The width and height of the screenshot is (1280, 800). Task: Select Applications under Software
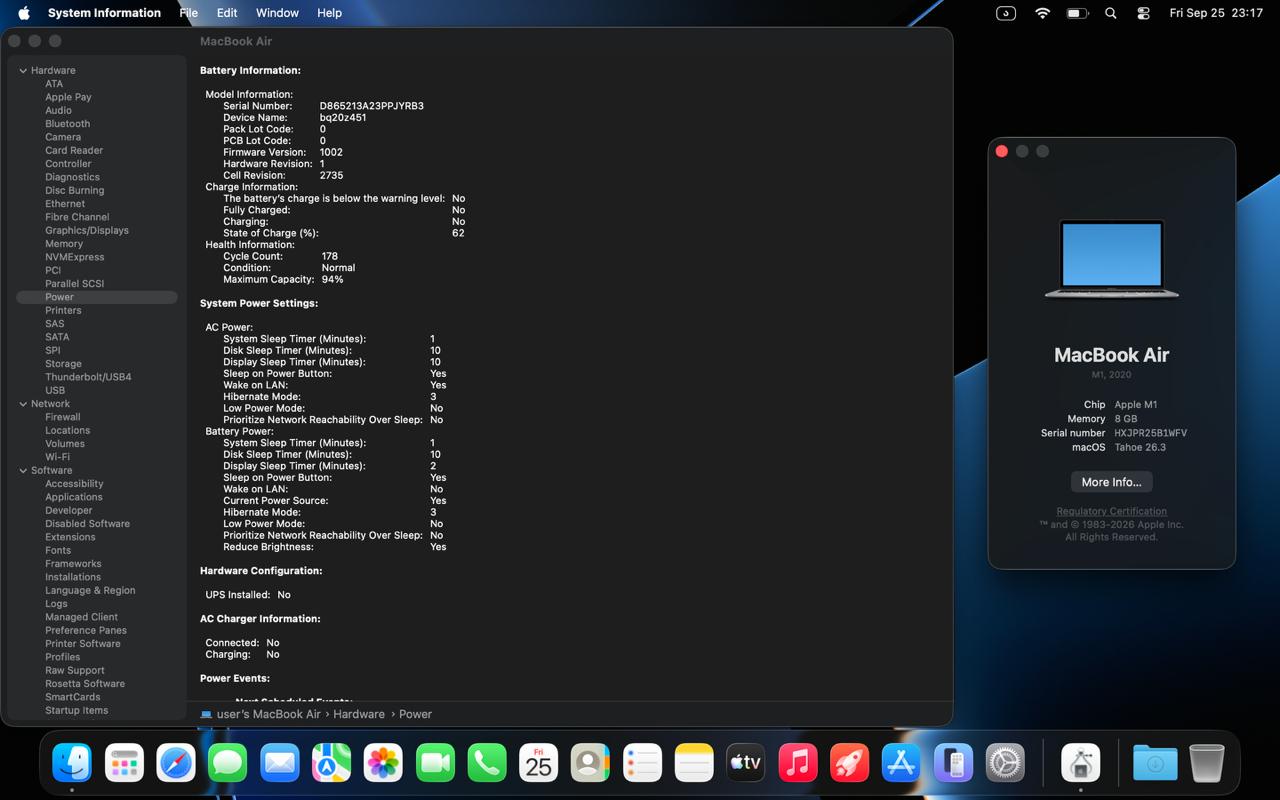coord(74,497)
